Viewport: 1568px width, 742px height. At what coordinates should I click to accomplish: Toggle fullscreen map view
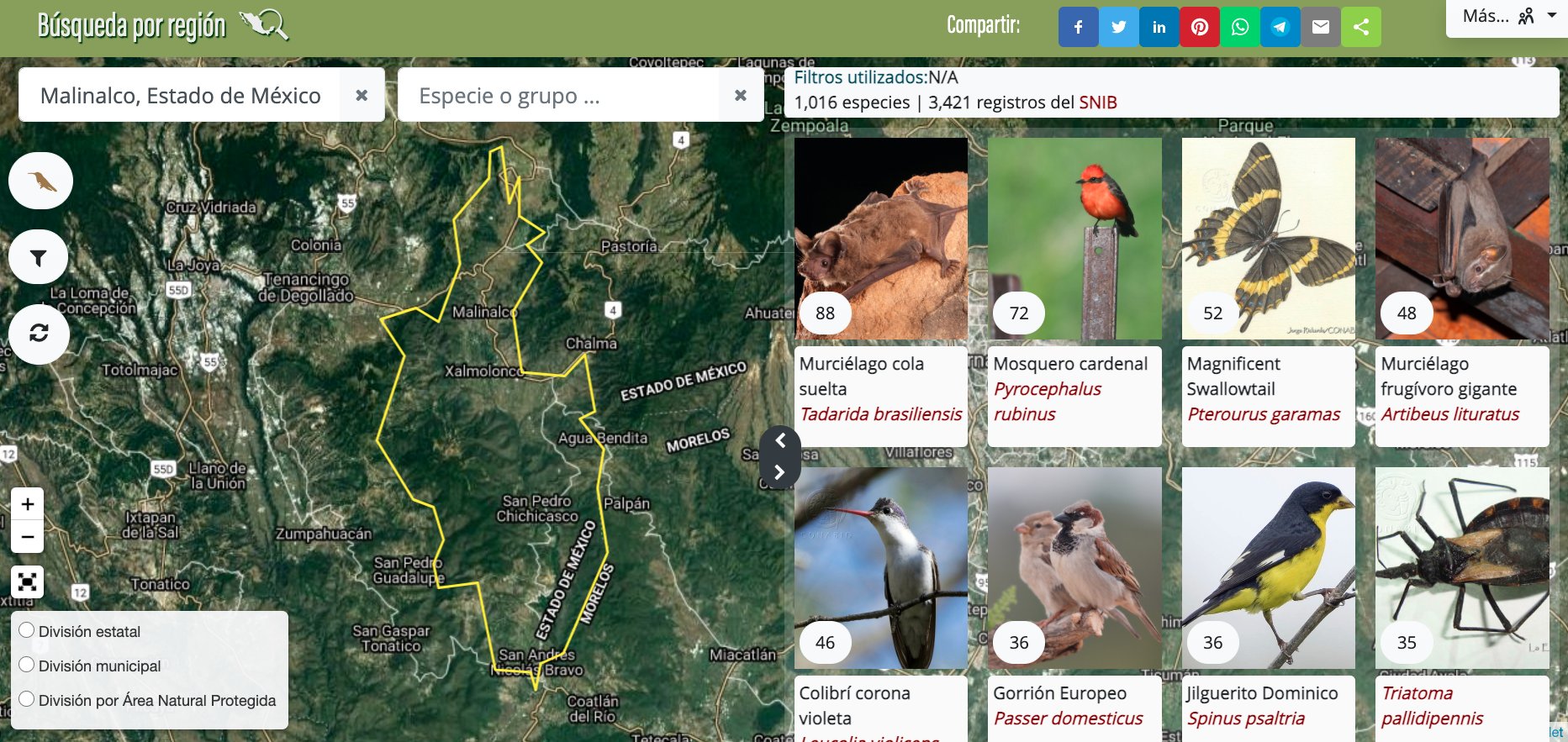pyautogui.click(x=28, y=581)
